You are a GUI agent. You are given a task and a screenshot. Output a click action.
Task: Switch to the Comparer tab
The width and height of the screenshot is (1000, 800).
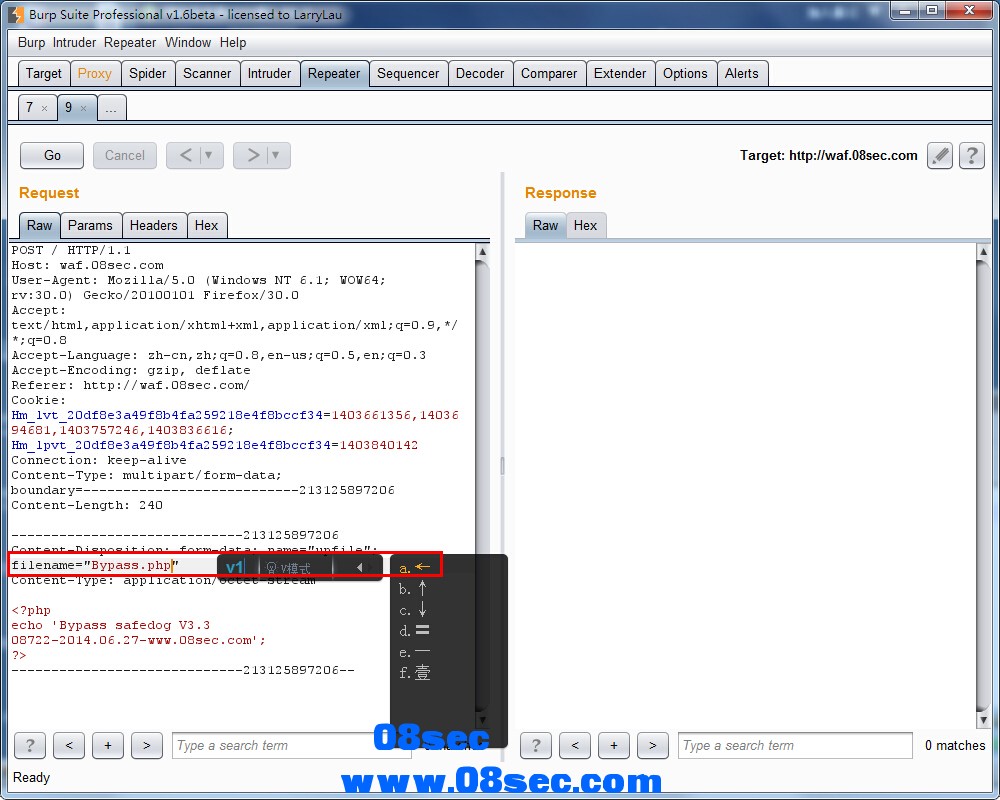click(x=548, y=73)
